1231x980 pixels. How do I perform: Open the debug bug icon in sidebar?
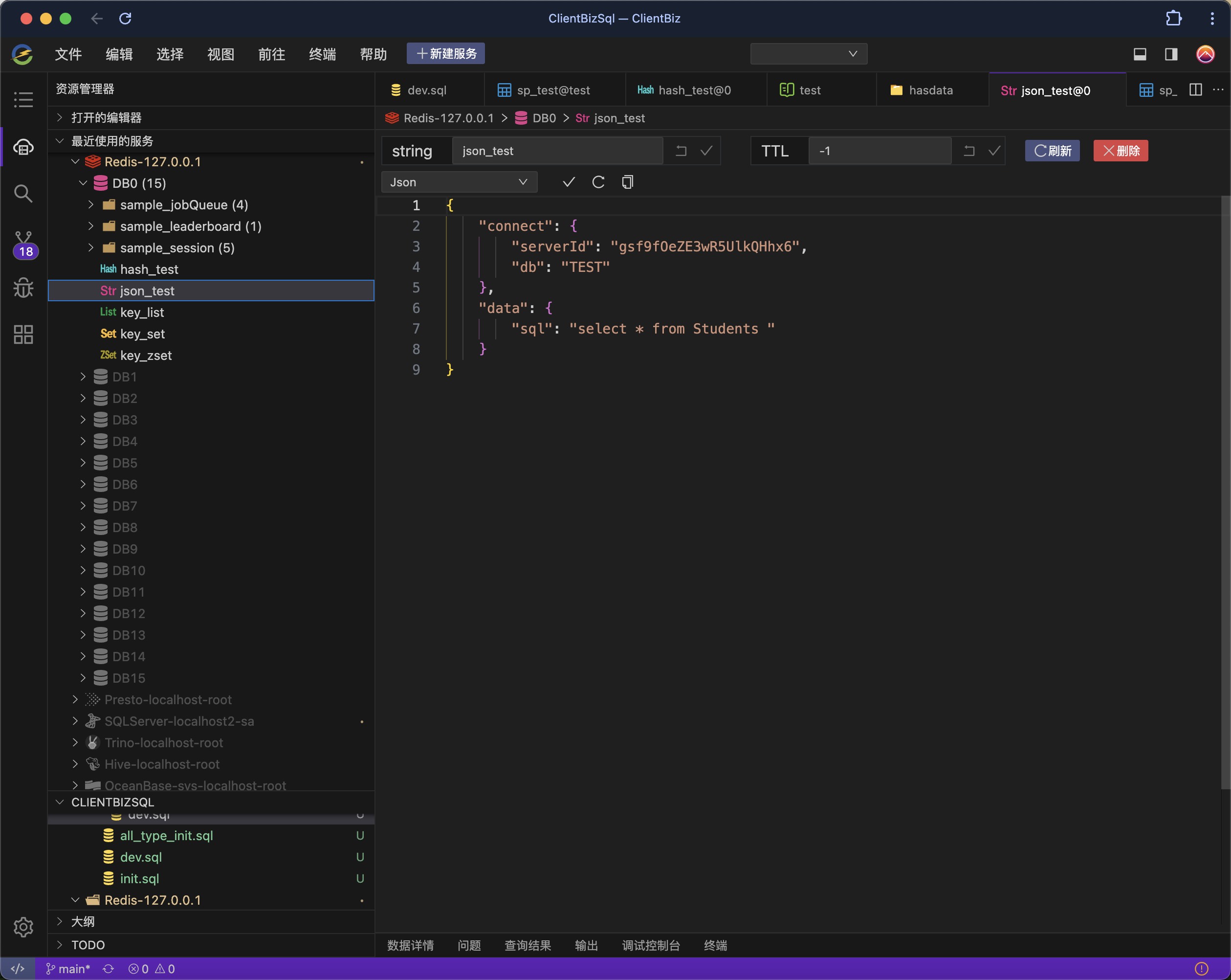pos(23,287)
